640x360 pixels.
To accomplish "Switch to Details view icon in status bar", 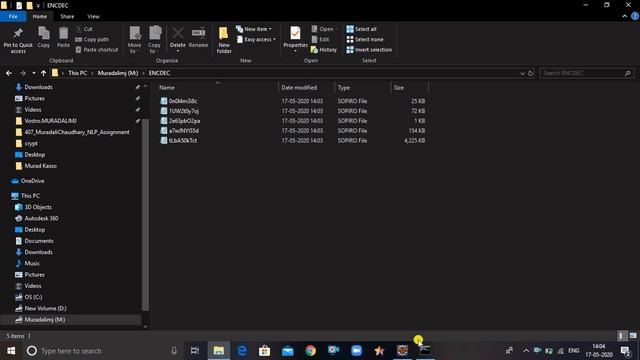I will [622, 336].
